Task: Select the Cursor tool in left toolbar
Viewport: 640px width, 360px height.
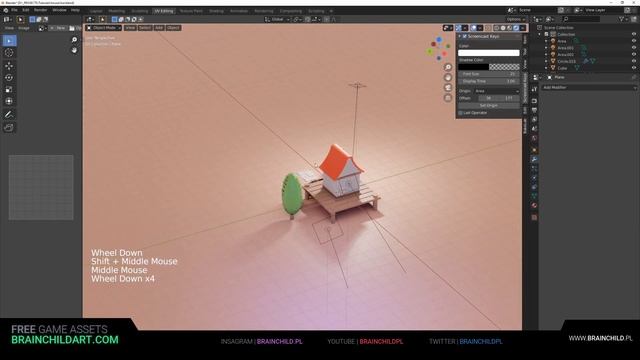Action: coord(9,53)
